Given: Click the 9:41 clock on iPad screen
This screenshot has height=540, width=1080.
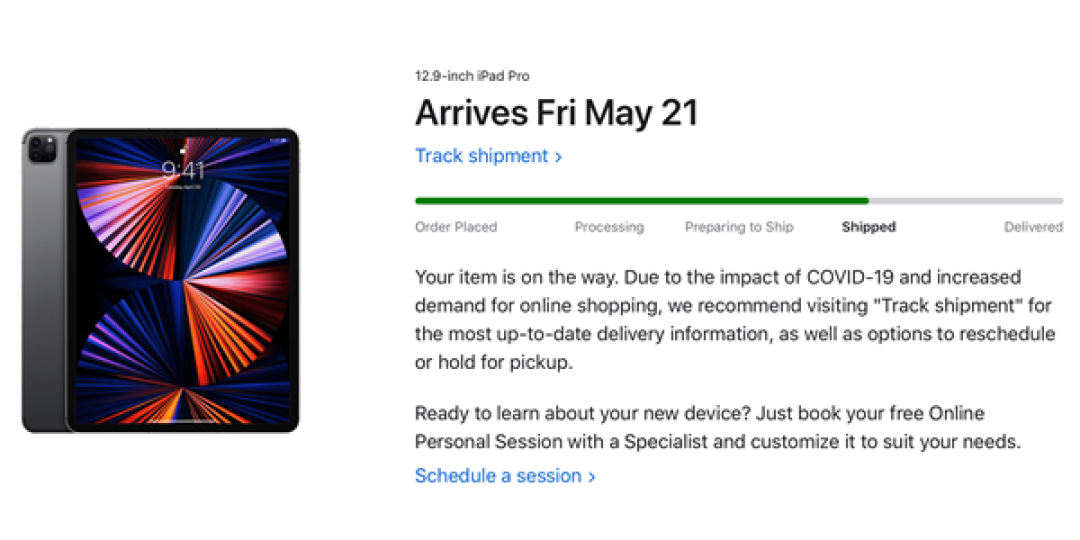Looking at the screenshot, I should tap(183, 170).
